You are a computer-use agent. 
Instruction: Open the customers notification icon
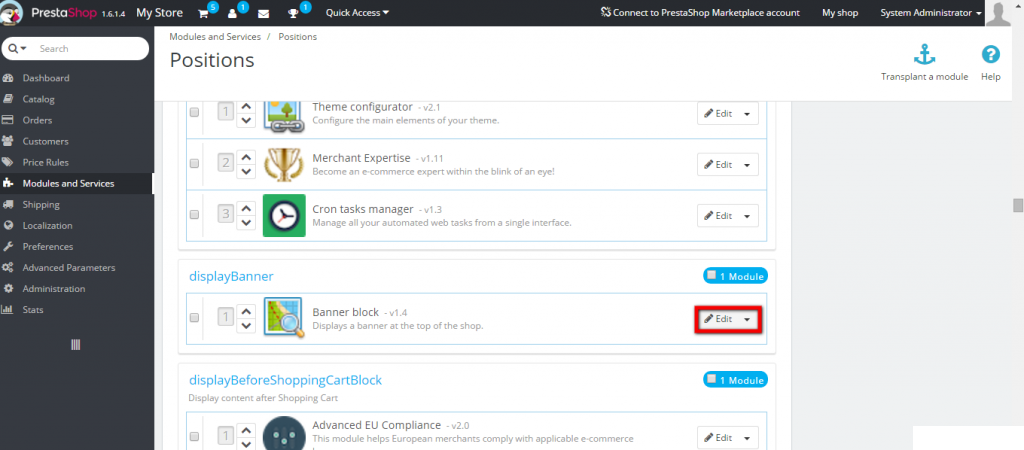pyautogui.click(x=232, y=13)
